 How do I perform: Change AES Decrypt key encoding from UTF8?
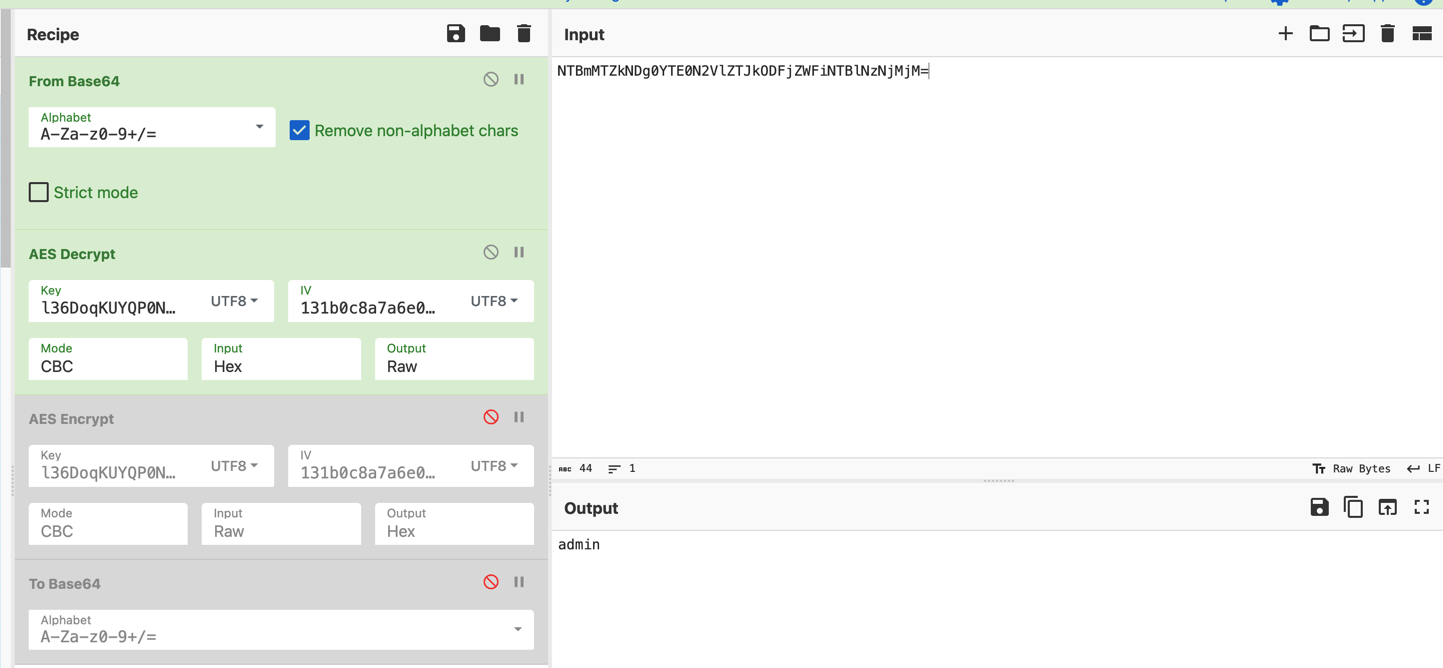pyautogui.click(x=234, y=301)
